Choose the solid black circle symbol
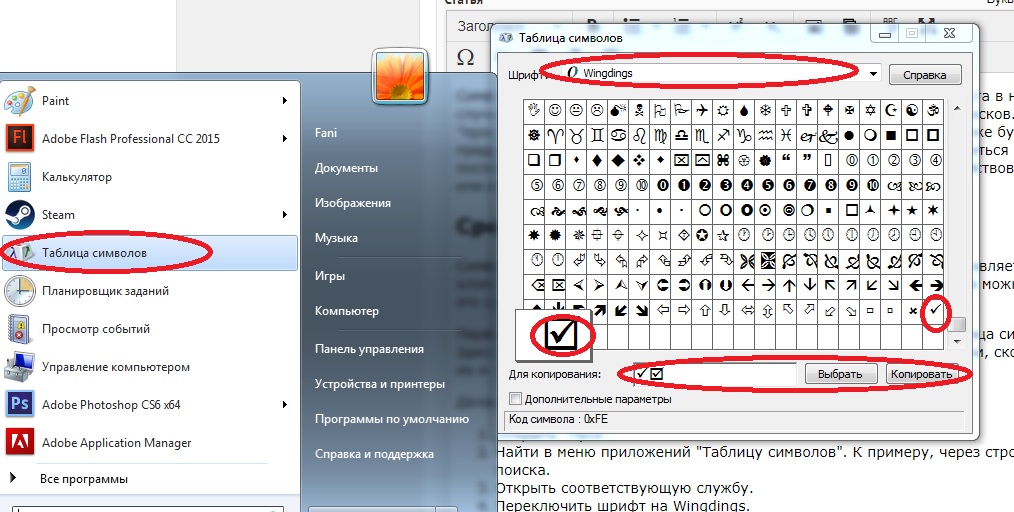The width and height of the screenshot is (1014, 512). (849, 136)
